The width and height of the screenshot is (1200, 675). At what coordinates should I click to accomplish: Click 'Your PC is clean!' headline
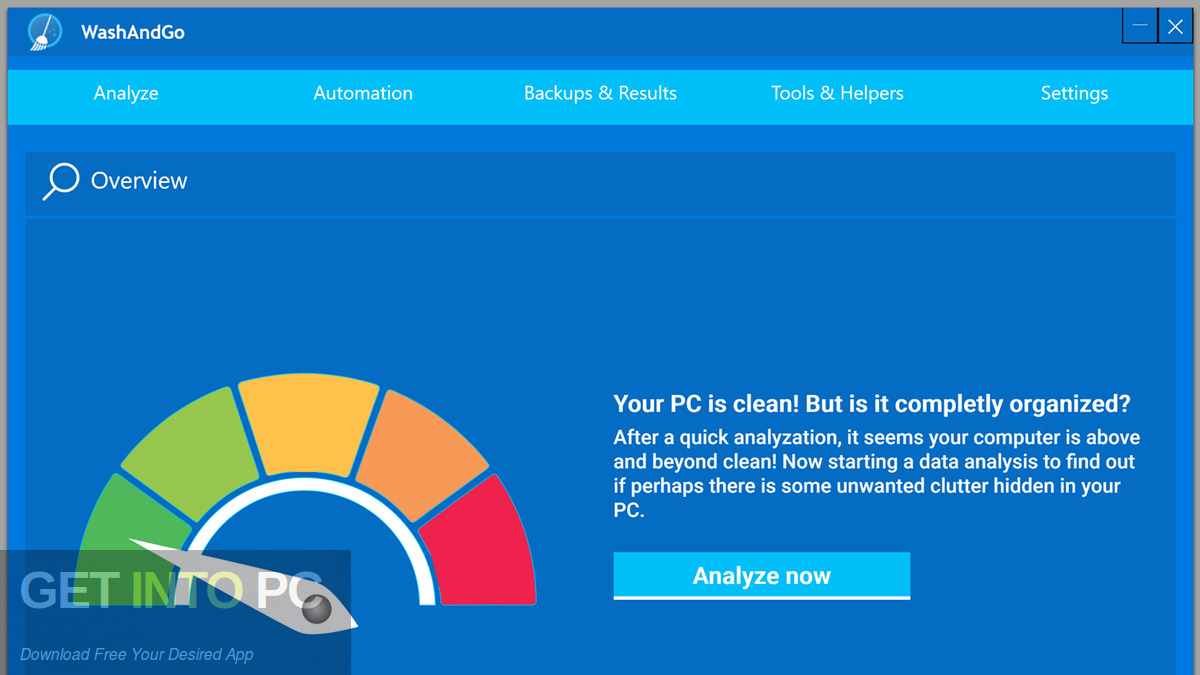point(872,404)
